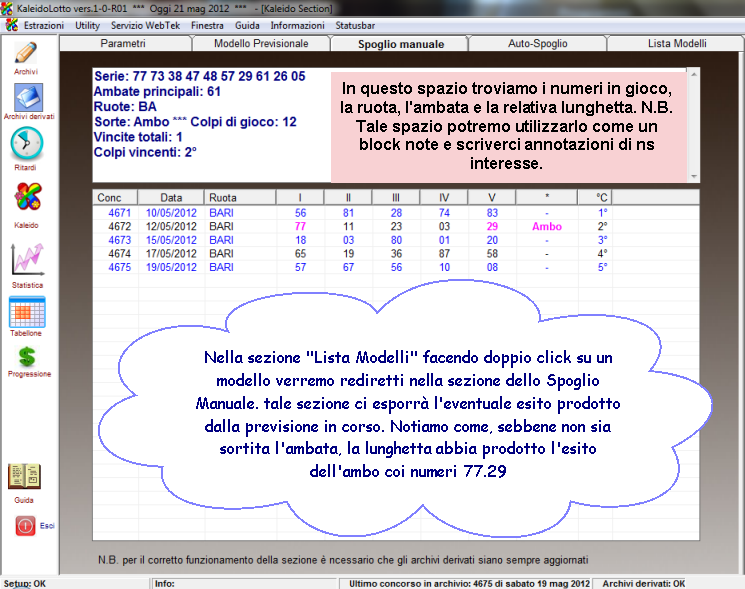Open the Servizio WebTek menu

[142, 23]
